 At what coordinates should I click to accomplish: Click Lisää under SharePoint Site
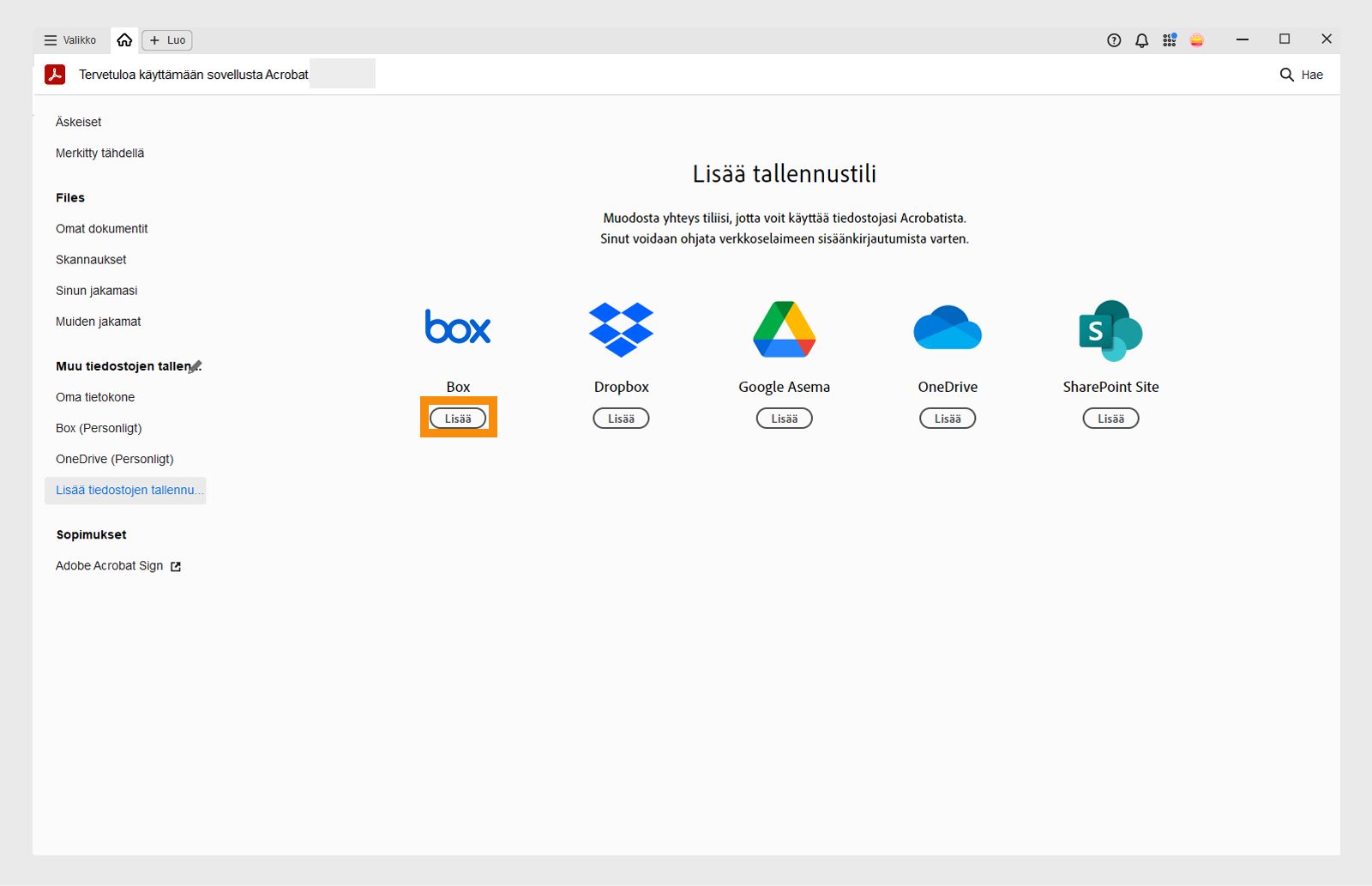1111,419
